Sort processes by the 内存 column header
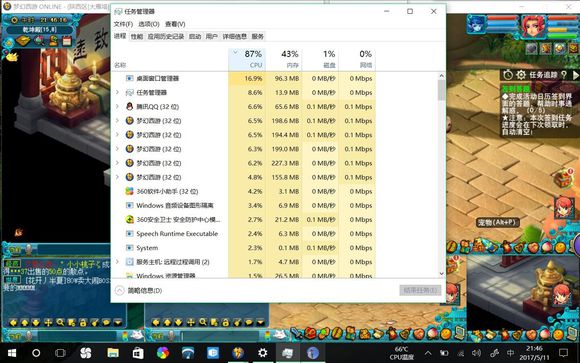 click(283, 59)
